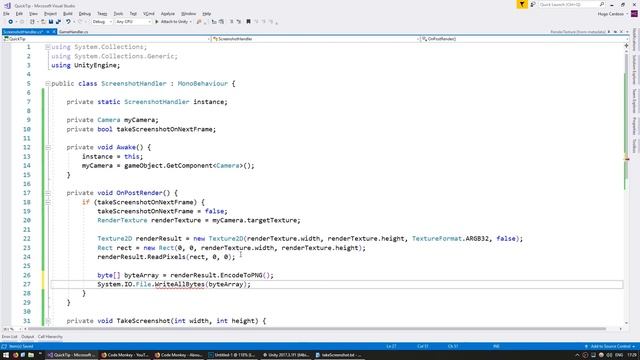Click the Bookmark toolbar icon

point(248,22)
